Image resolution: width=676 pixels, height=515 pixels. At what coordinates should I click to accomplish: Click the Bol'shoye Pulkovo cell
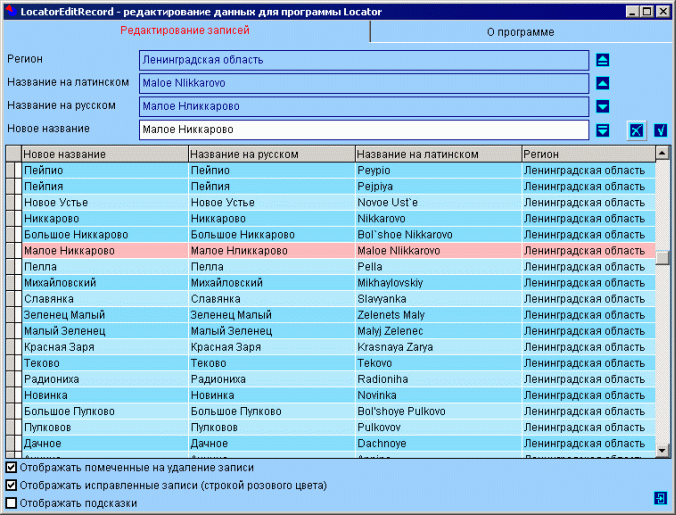click(438, 411)
